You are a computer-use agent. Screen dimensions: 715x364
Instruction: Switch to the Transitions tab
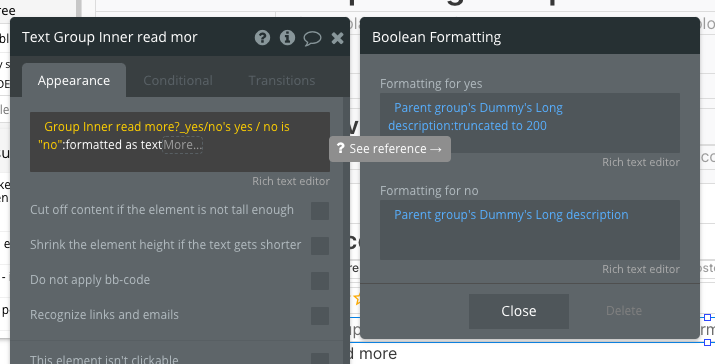point(282,80)
